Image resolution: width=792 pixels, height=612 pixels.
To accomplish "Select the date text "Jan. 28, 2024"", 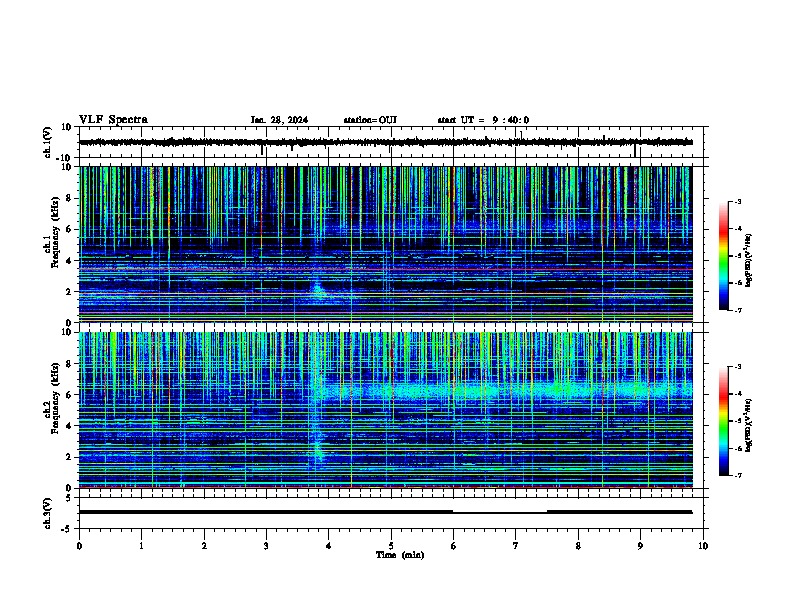I will pyautogui.click(x=279, y=120).
